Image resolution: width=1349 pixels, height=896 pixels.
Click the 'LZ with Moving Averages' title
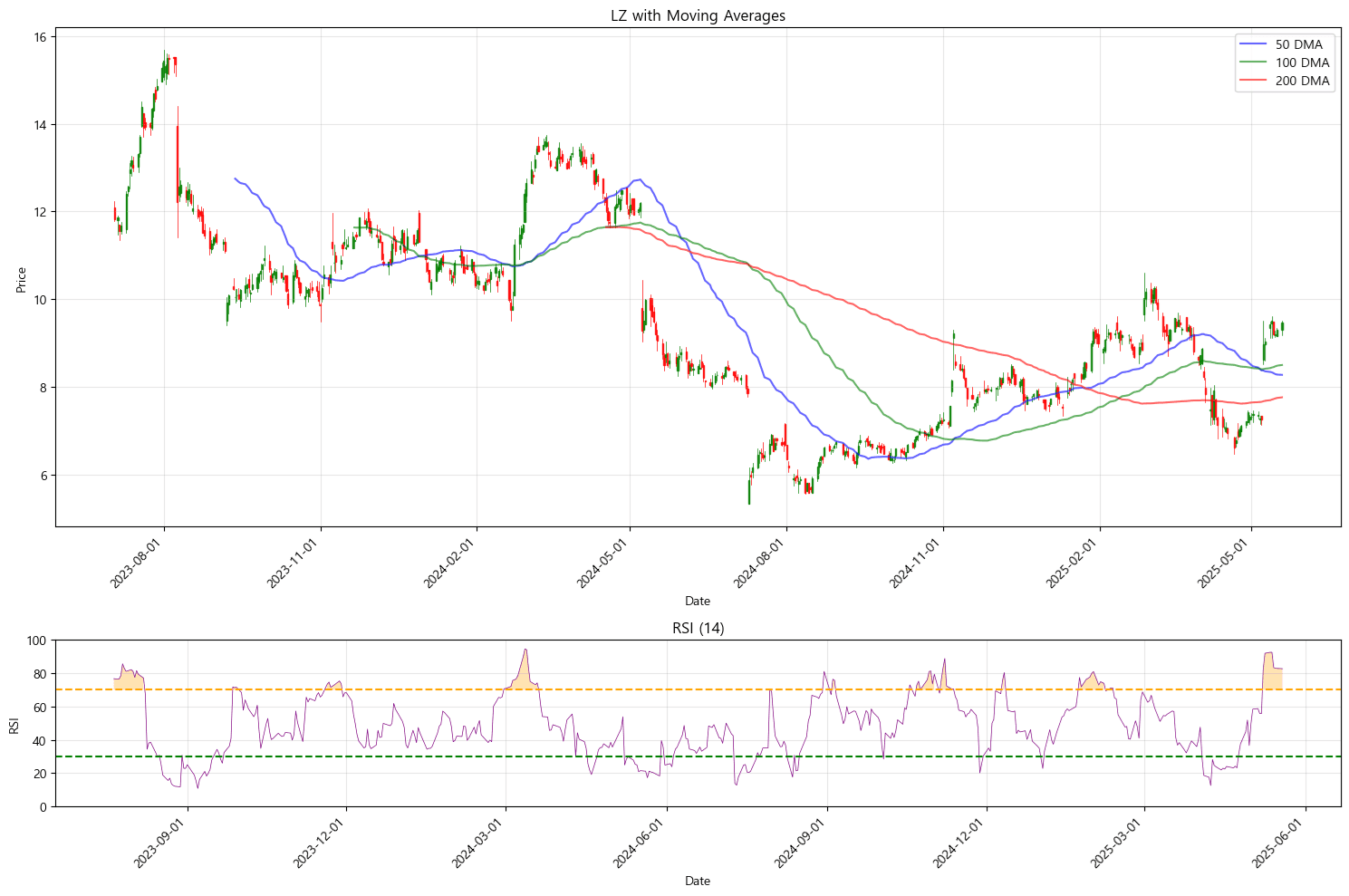pyautogui.click(x=698, y=15)
